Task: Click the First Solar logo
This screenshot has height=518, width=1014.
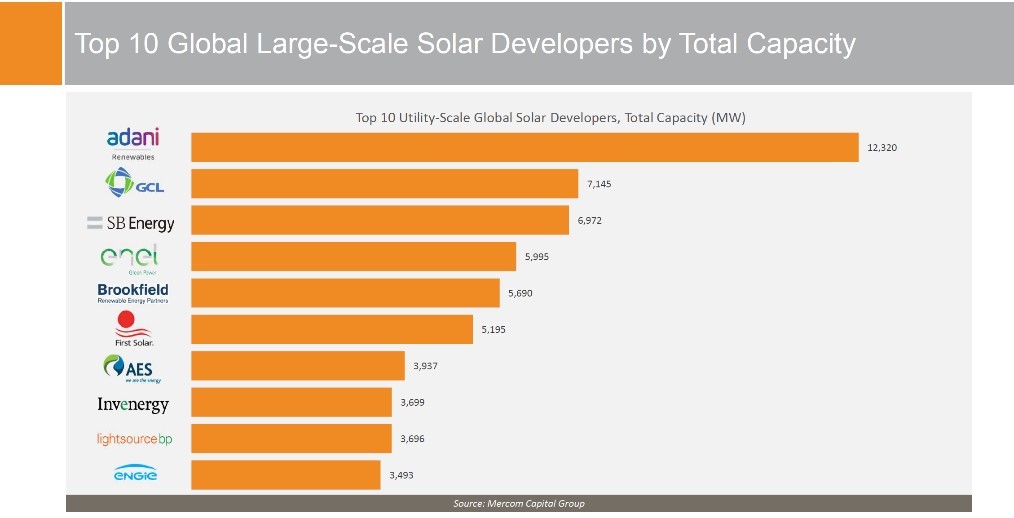Action: click(x=134, y=329)
